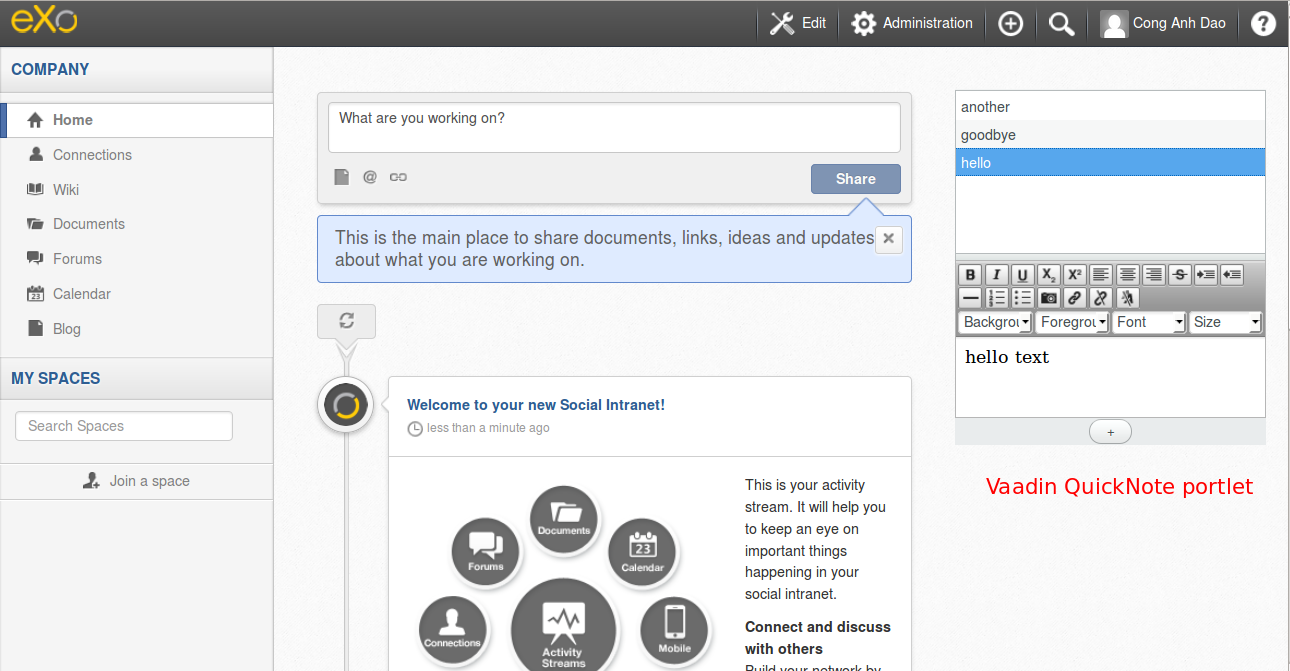Click the Join a space link
The width and height of the screenshot is (1290, 671).
[x=137, y=481]
